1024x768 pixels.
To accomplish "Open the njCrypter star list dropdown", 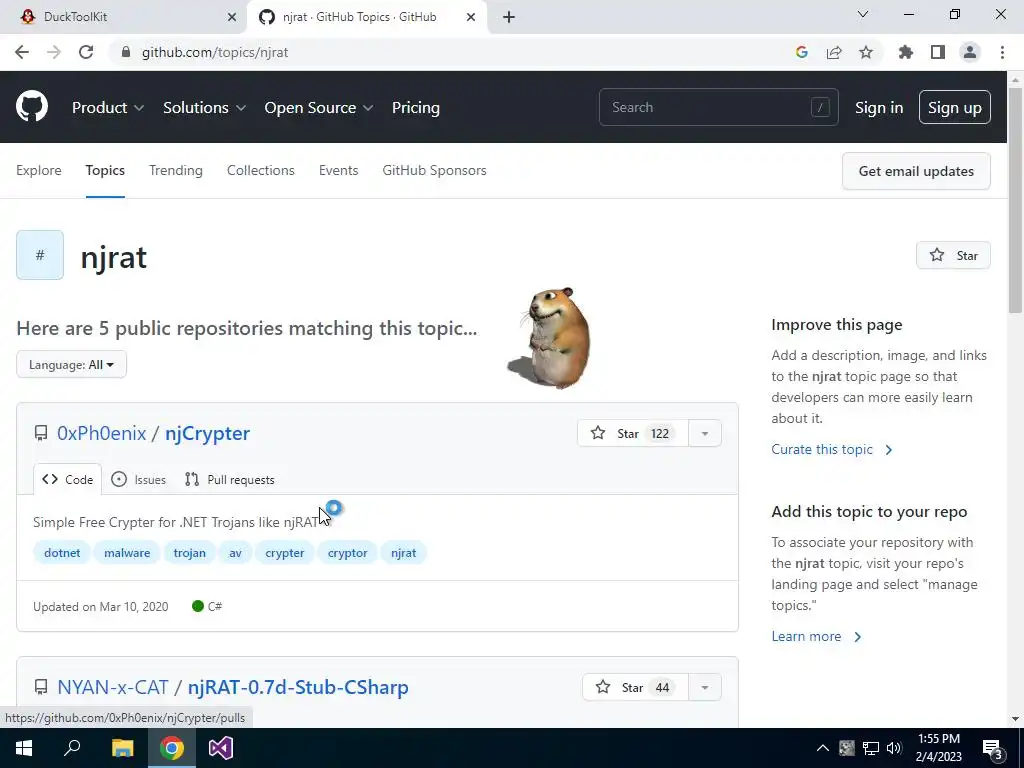I will 705,434.
